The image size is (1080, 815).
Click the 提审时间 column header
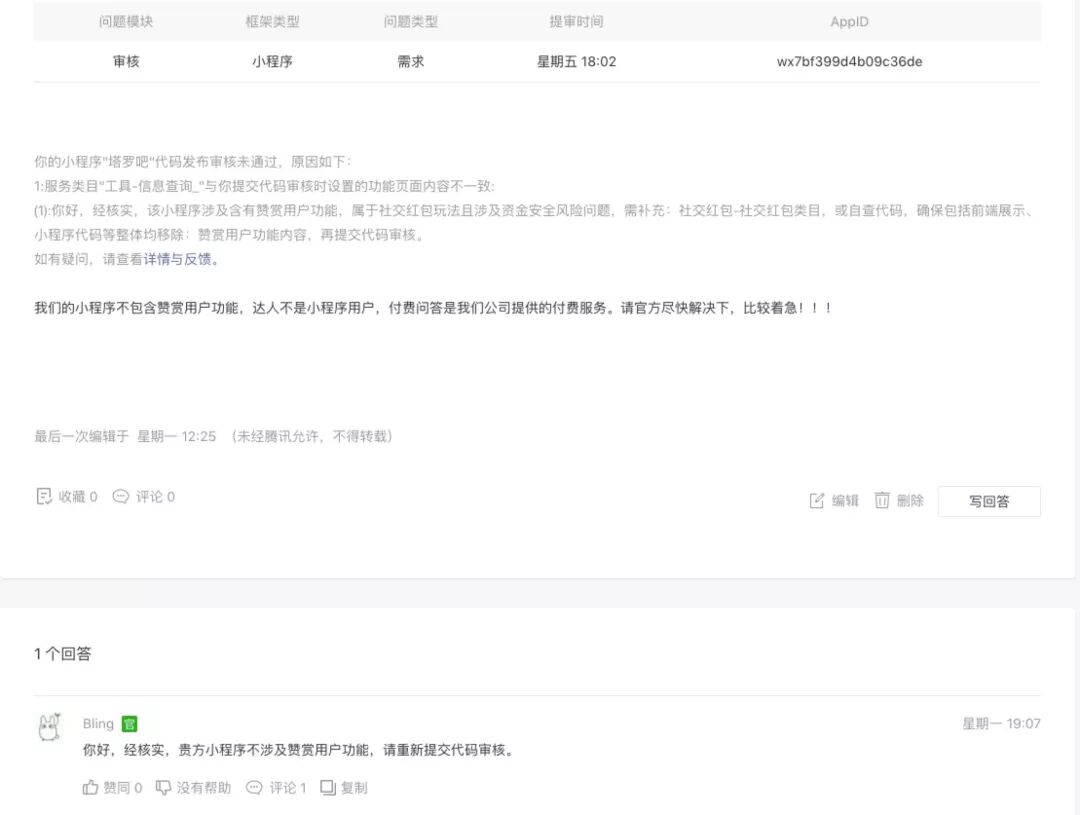click(x=577, y=21)
